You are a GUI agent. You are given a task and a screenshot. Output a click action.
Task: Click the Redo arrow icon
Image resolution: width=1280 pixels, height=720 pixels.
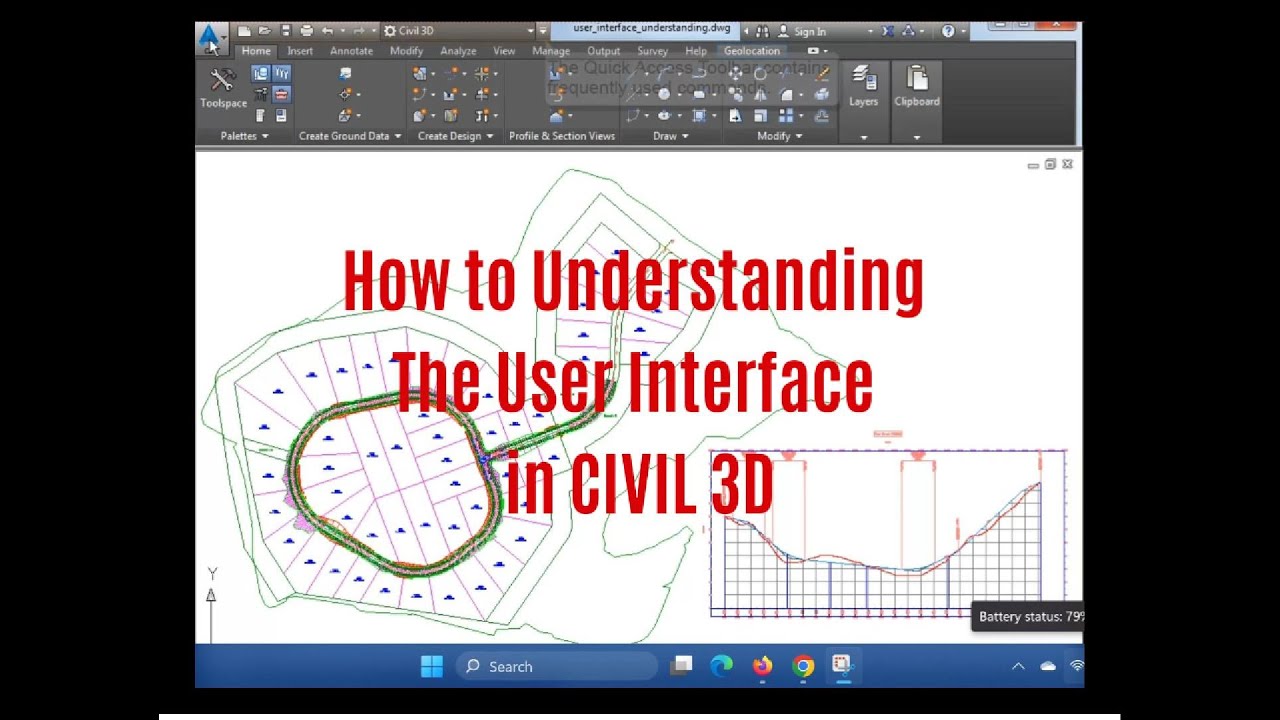tap(358, 31)
